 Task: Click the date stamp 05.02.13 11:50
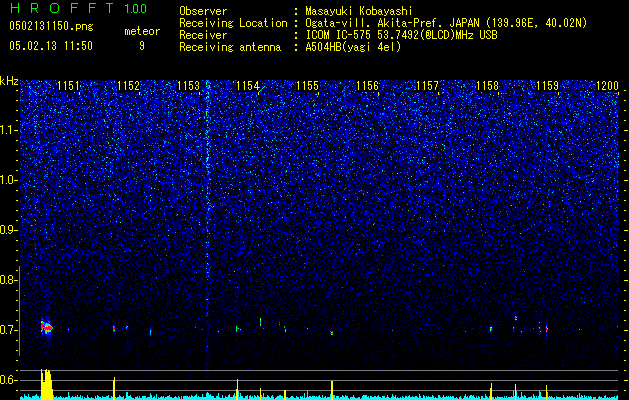(x=51, y=45)
